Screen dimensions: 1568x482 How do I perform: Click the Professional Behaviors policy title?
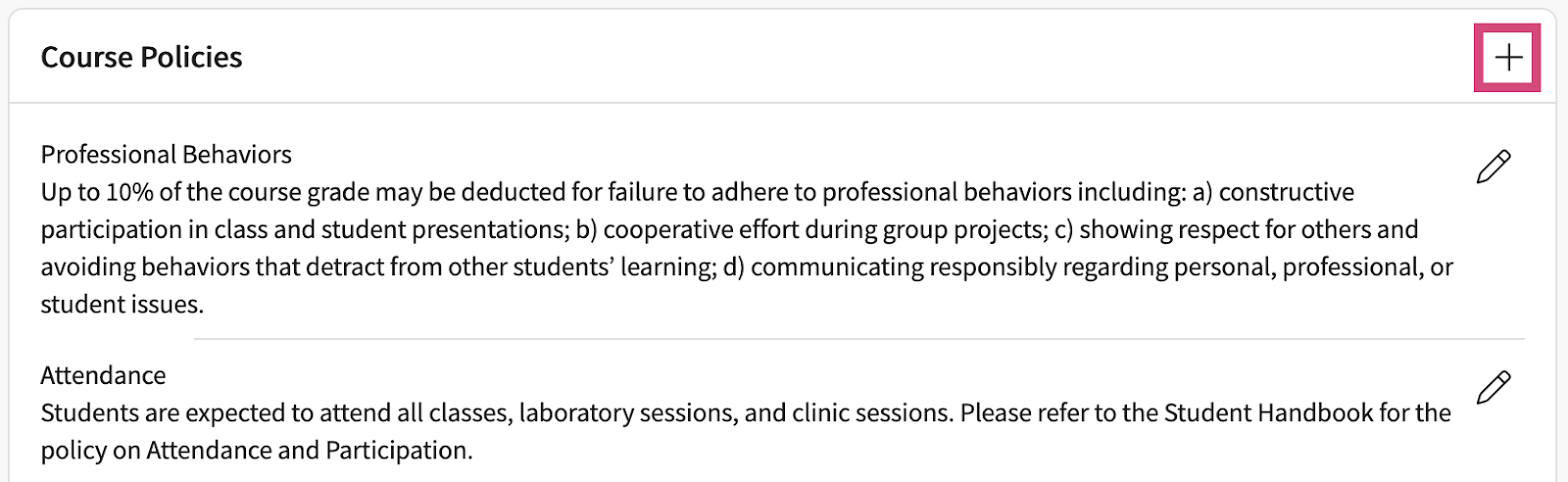[x=166, y=155]
